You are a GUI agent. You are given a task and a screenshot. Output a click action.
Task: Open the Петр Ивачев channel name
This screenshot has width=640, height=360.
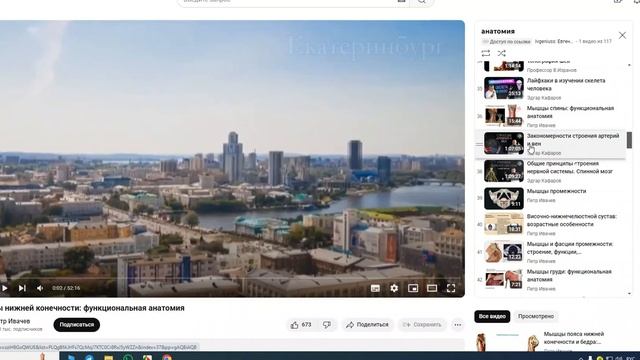(15, 321)
